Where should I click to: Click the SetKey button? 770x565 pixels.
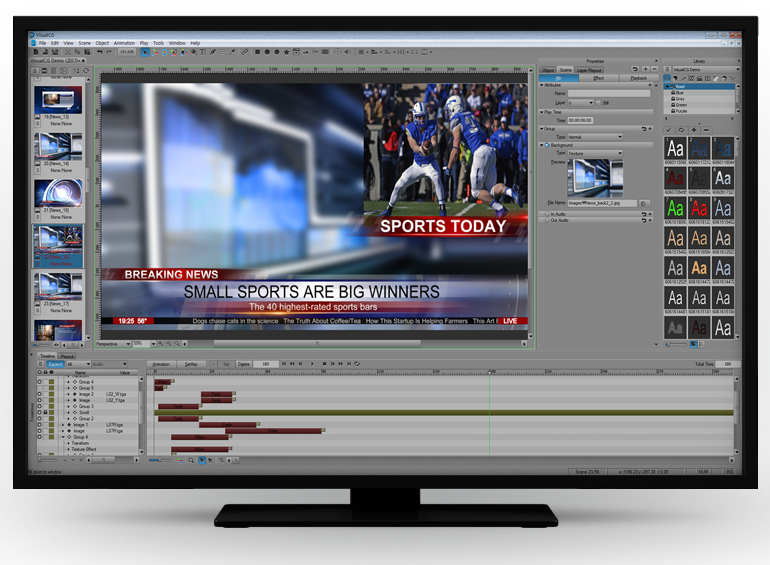pos(191,364)
